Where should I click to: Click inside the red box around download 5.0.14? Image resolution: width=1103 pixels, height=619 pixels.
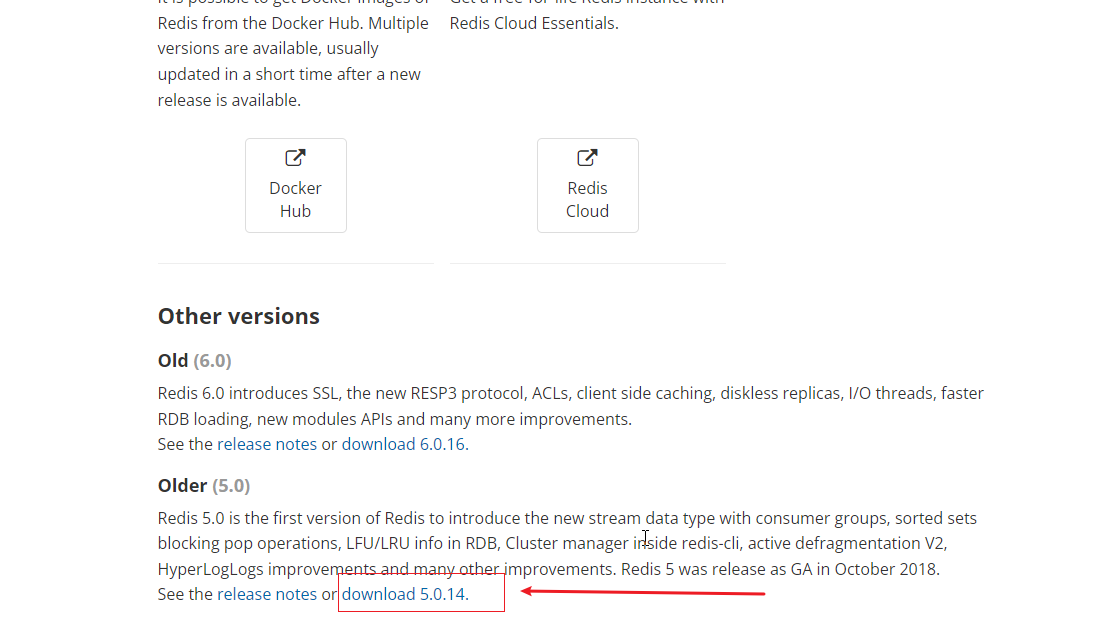420,593
